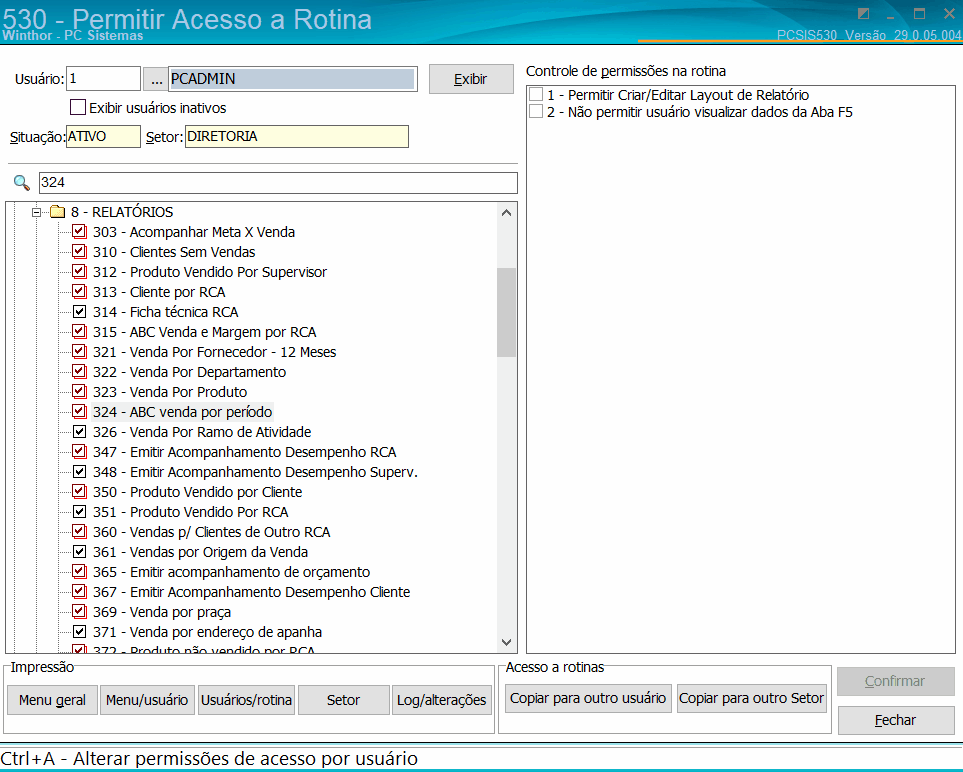963x772 pixels.
Task: Click the Situação field showing ATIVO
Action: pos(103,136)
